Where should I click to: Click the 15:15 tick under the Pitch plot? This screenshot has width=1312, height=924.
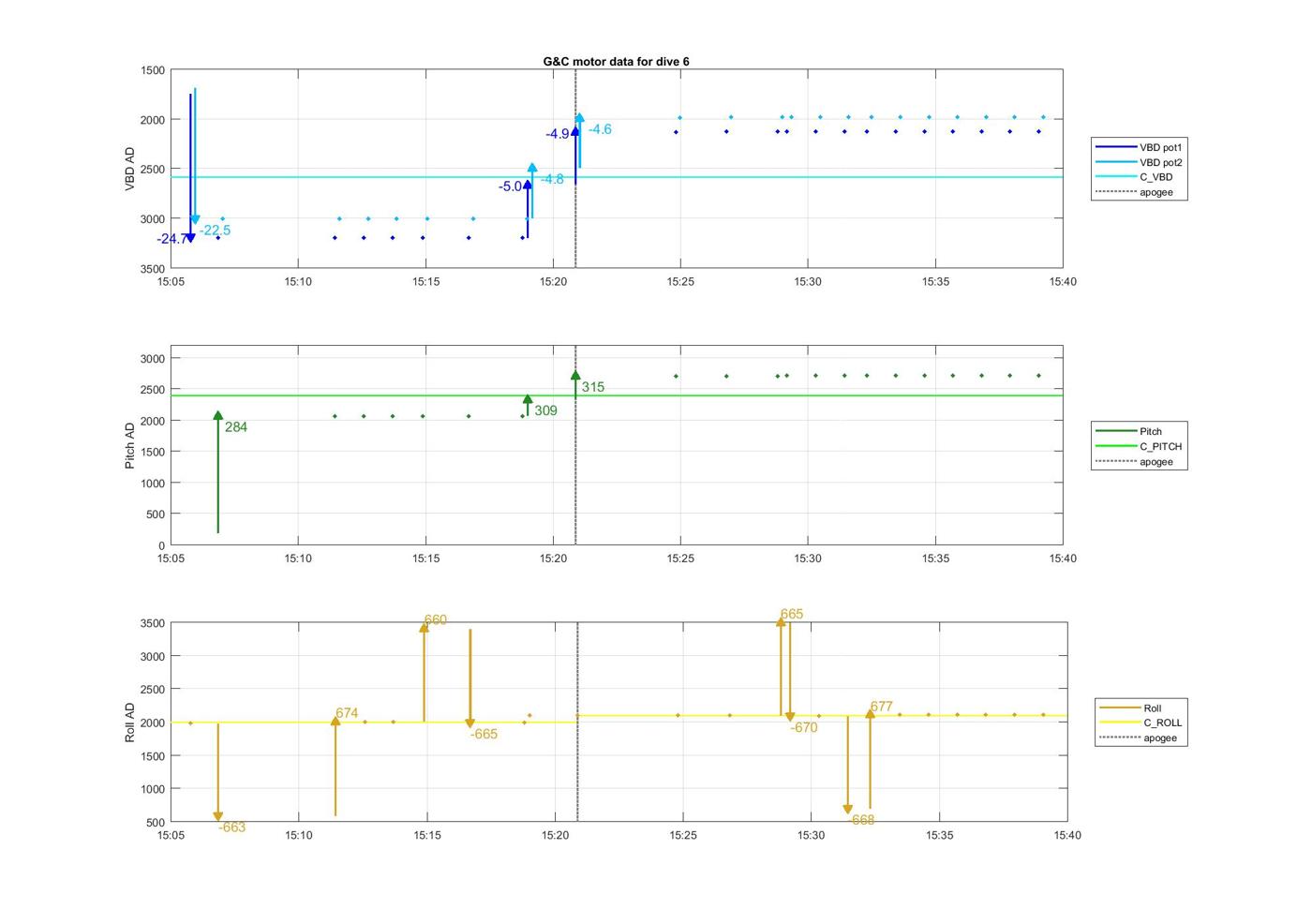(x=425, y=559)
